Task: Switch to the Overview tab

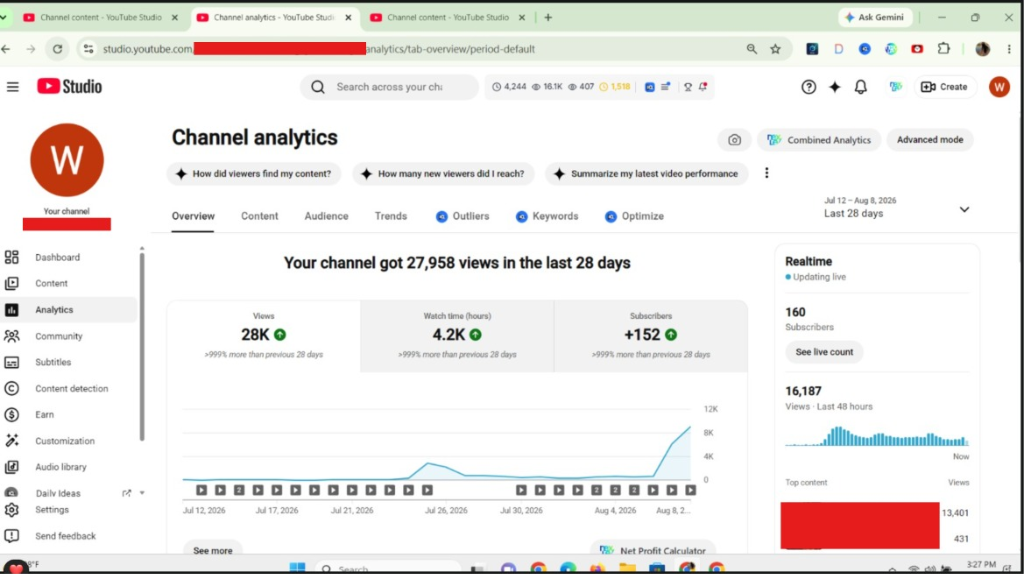Action: pos(193,216)
